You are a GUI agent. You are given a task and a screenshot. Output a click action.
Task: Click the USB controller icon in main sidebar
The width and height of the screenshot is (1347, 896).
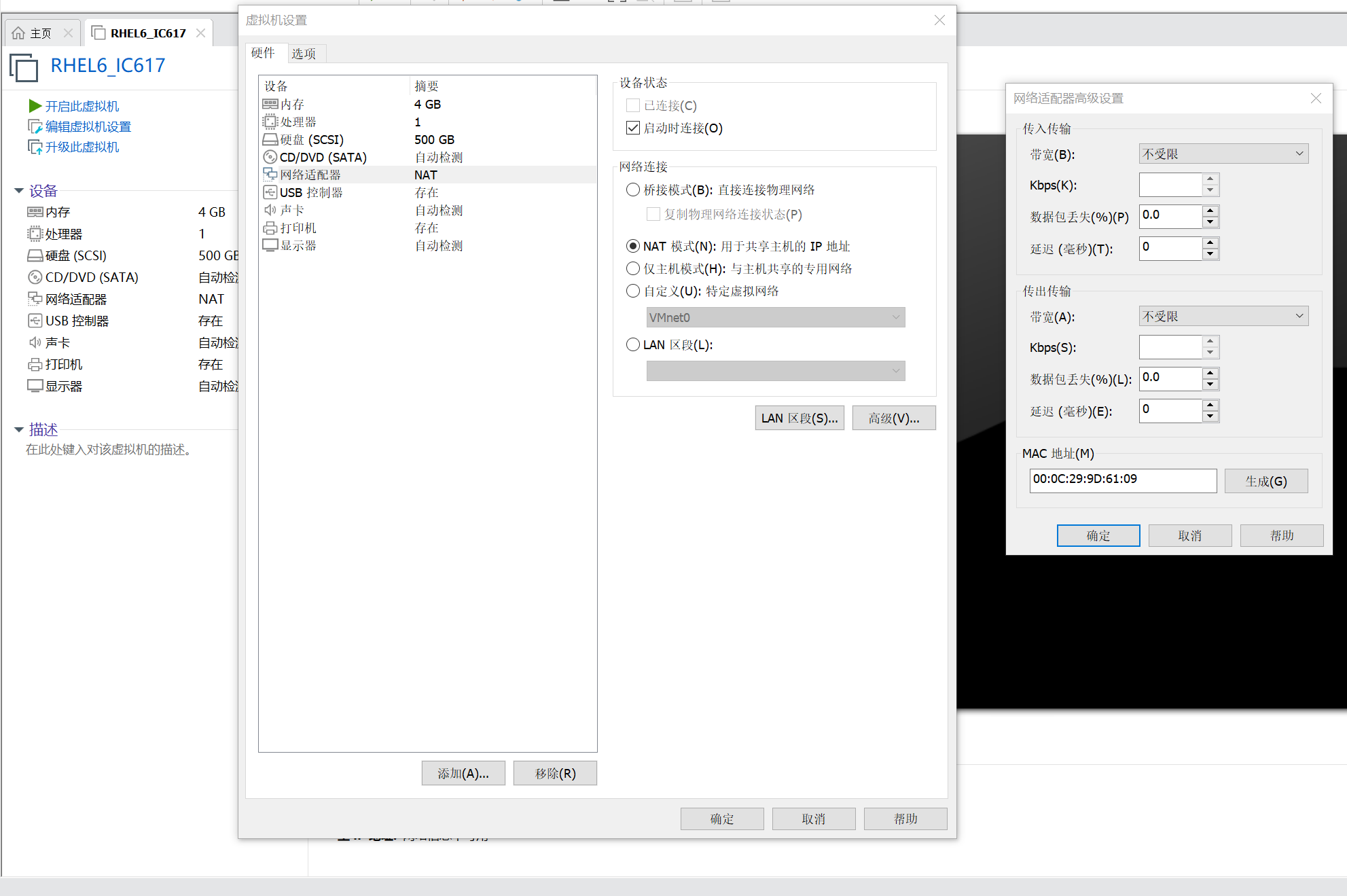(x=35, y=321)
